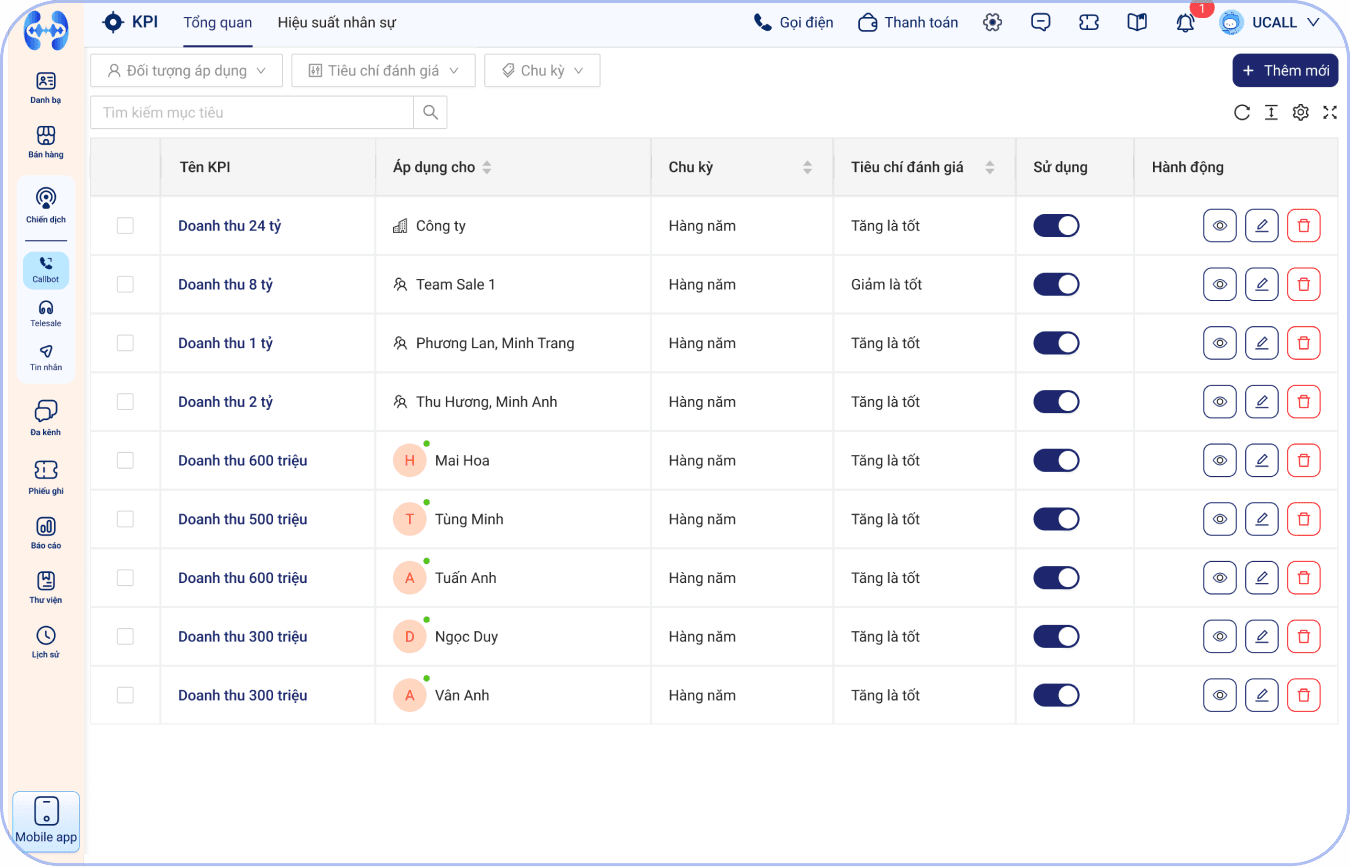Open the Doanh thu 500 triệu link
The image size is (1350, 867).
click(243, 519)
